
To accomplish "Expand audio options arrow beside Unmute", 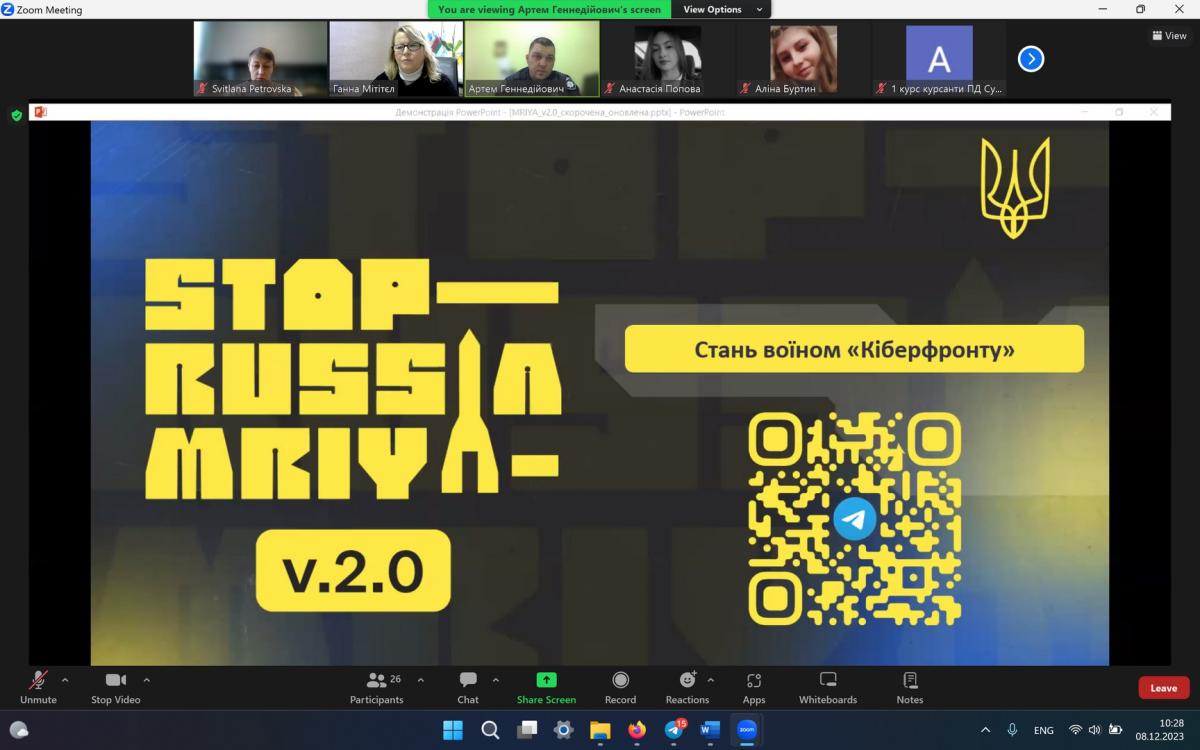I will [x=65, y=680].
